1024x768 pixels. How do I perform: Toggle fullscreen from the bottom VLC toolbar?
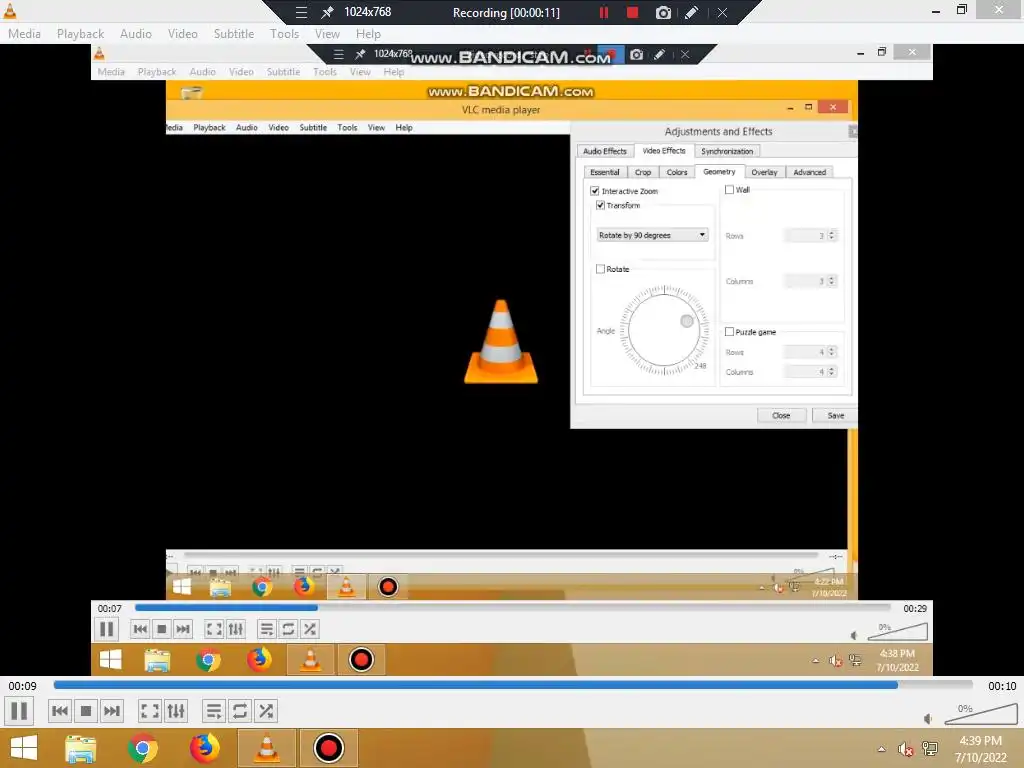(150, 711)
